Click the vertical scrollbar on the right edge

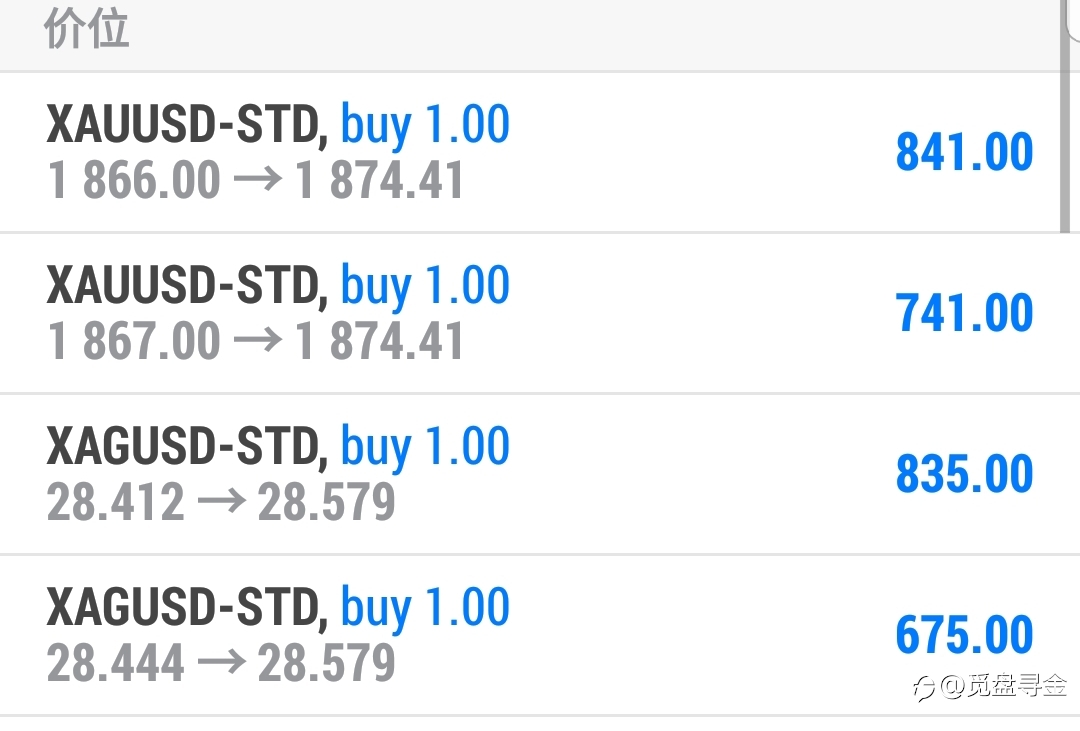(x=1065, y=116)
